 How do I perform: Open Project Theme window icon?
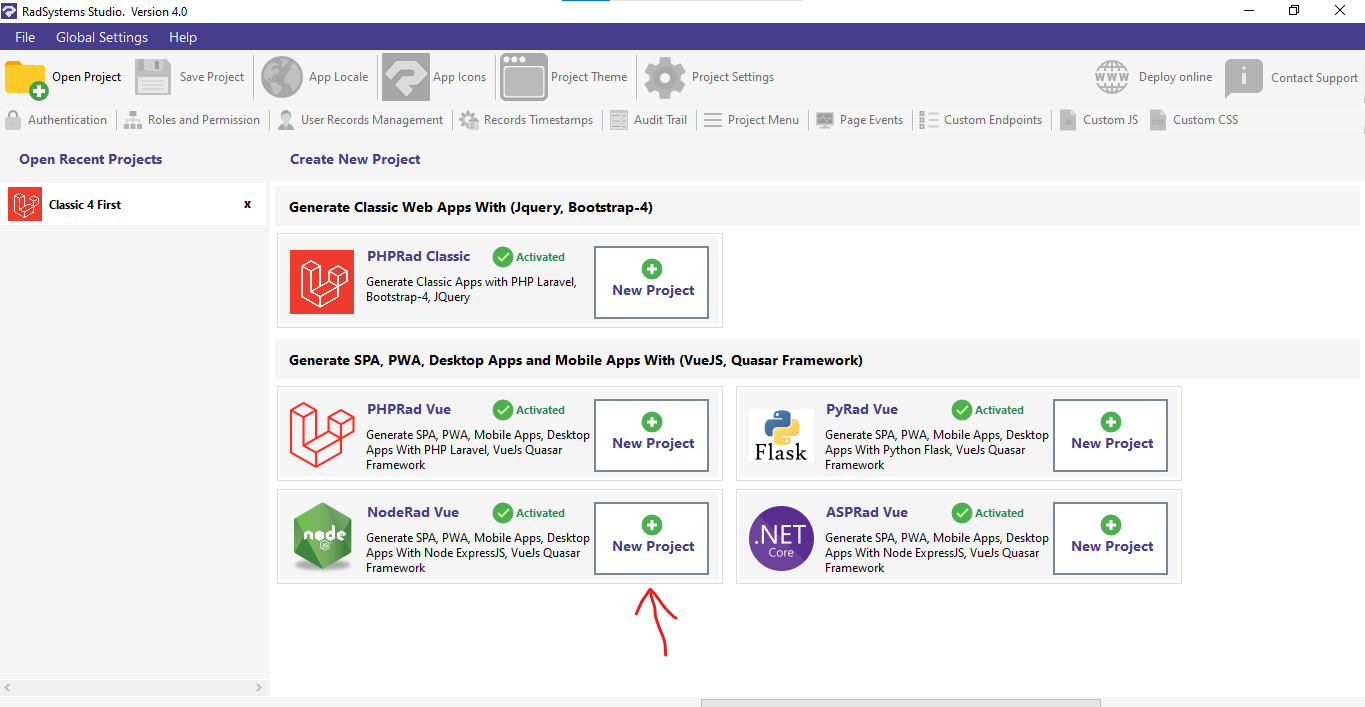pyautogui.click(x=524, y=77)
